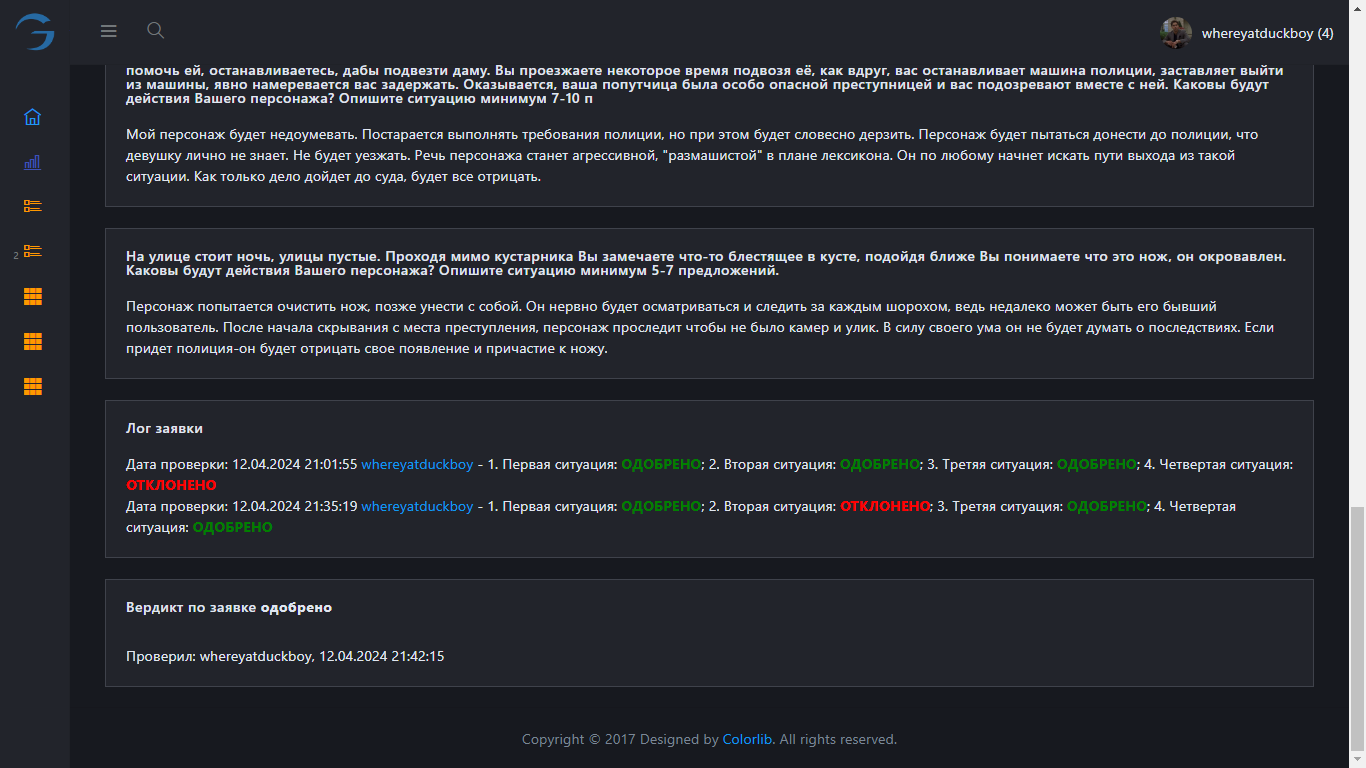
Task: Open the list icon with badge 2
Action: pos(32,252)
